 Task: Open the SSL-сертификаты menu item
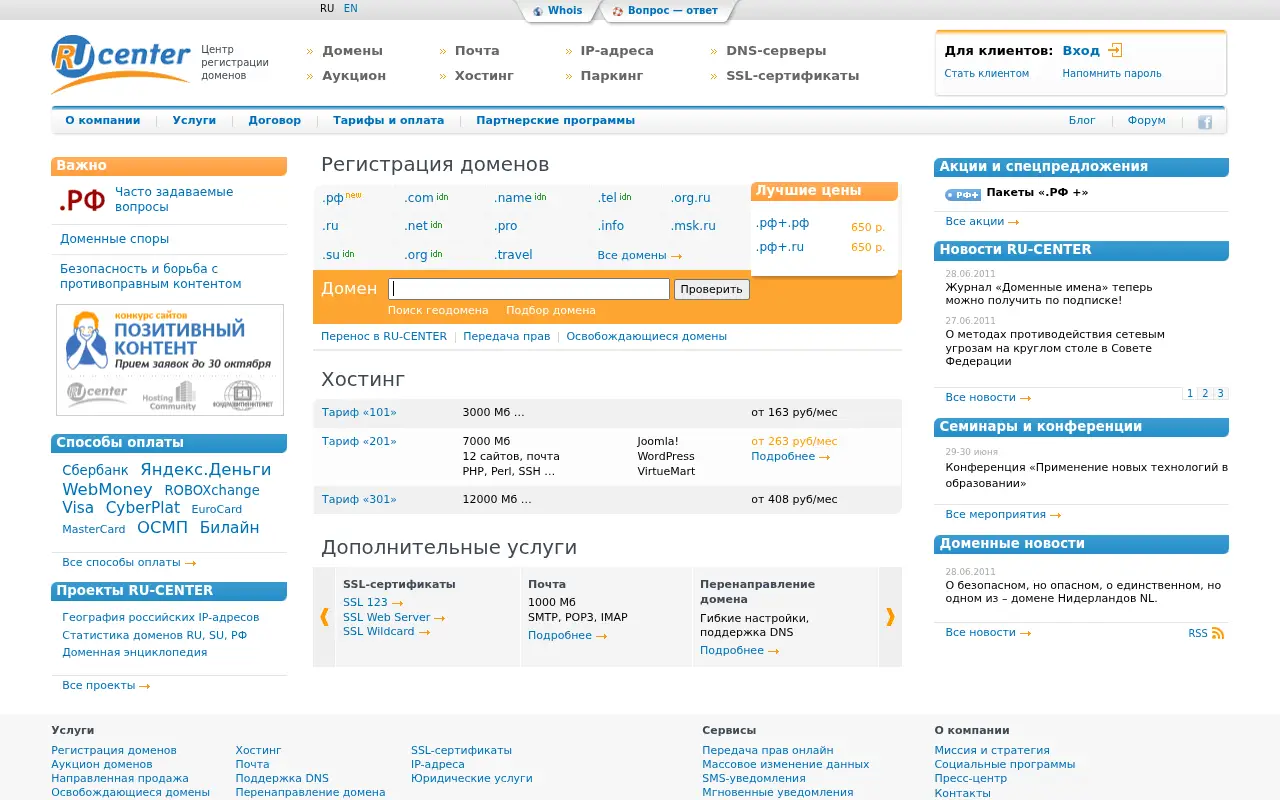coord(792,76)
